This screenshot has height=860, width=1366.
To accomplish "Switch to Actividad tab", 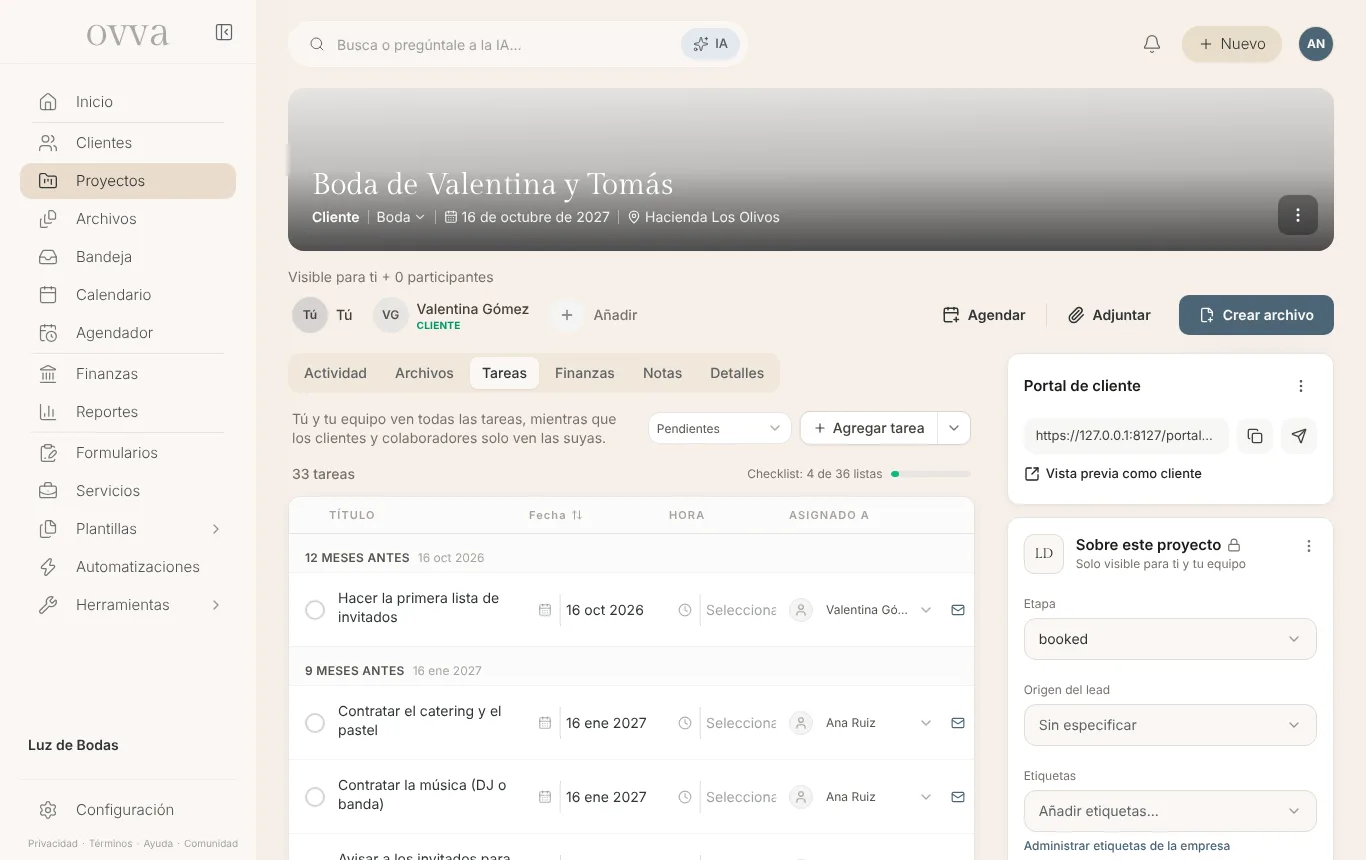I will tap(335, 373).
